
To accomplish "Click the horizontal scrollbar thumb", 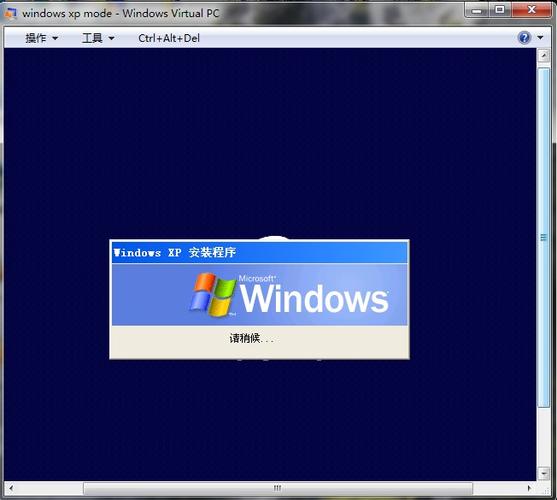I will pyautogui.click(x=278, y=488).
